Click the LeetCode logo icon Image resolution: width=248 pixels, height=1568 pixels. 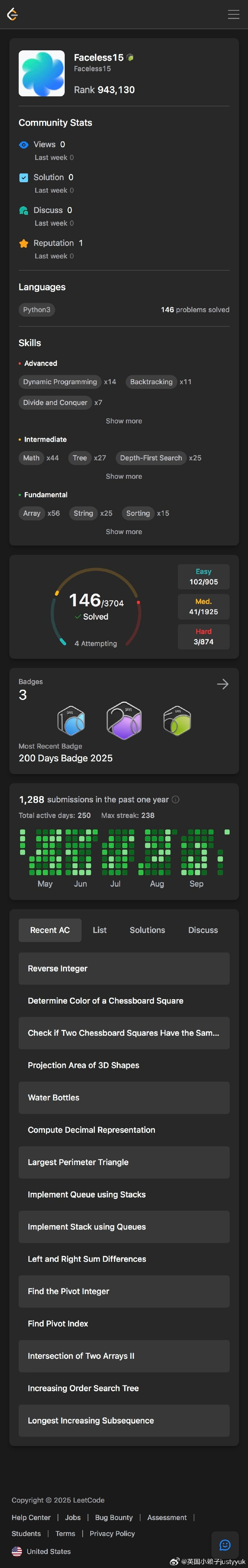[x=12, y=14]
